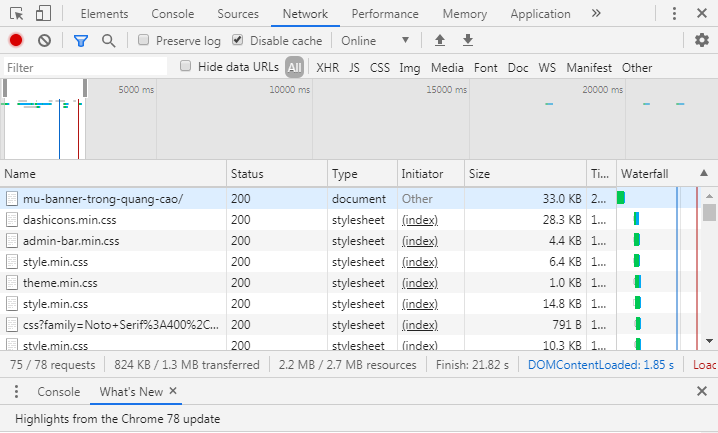Uncheck the Disable cache checkbox
Image resolution: width=718 pixels, height=433 pixels.
coord(238,41)
